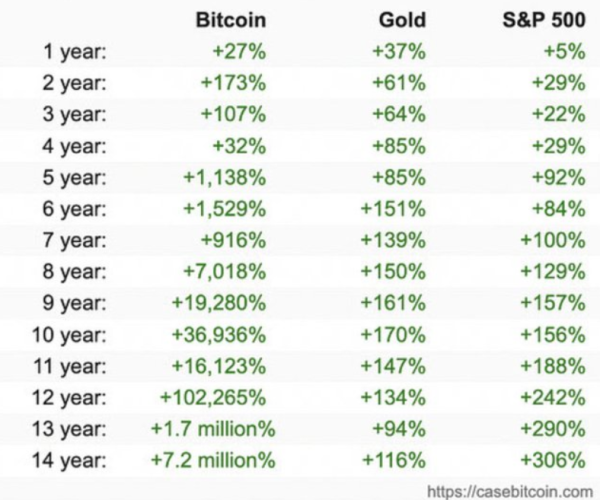Click Bitcoin +7.2 million% value
Image resolution: width=600 pixels, height=500 pixels.
[x=213, y=459]
